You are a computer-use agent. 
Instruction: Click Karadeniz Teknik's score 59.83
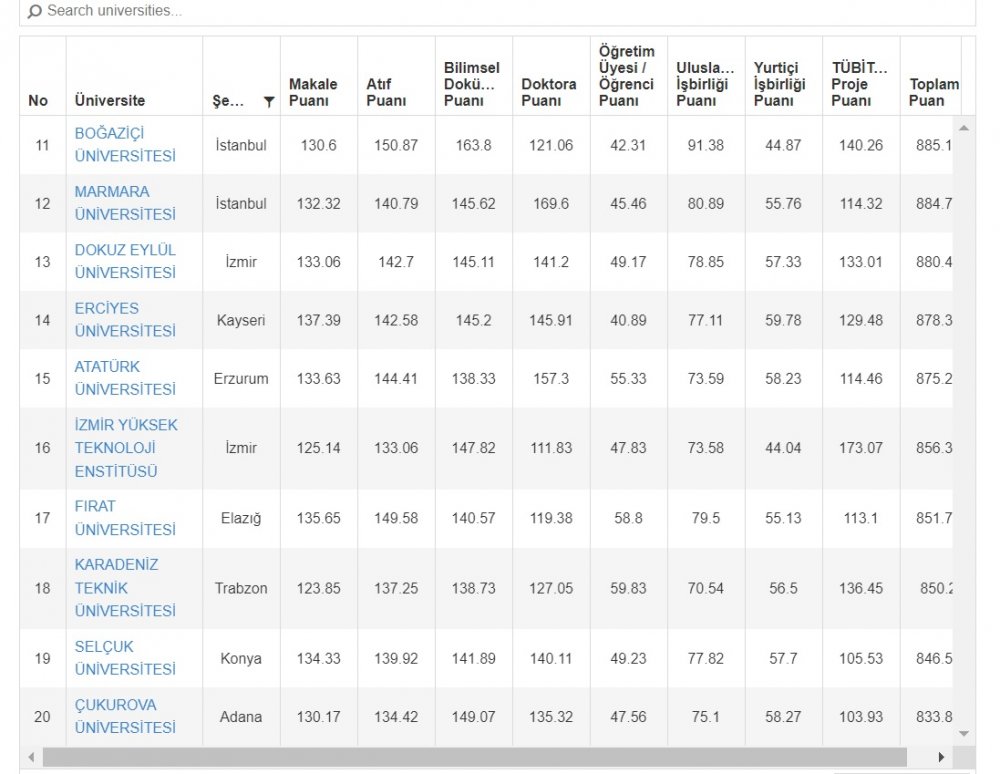tap(628, 588)
